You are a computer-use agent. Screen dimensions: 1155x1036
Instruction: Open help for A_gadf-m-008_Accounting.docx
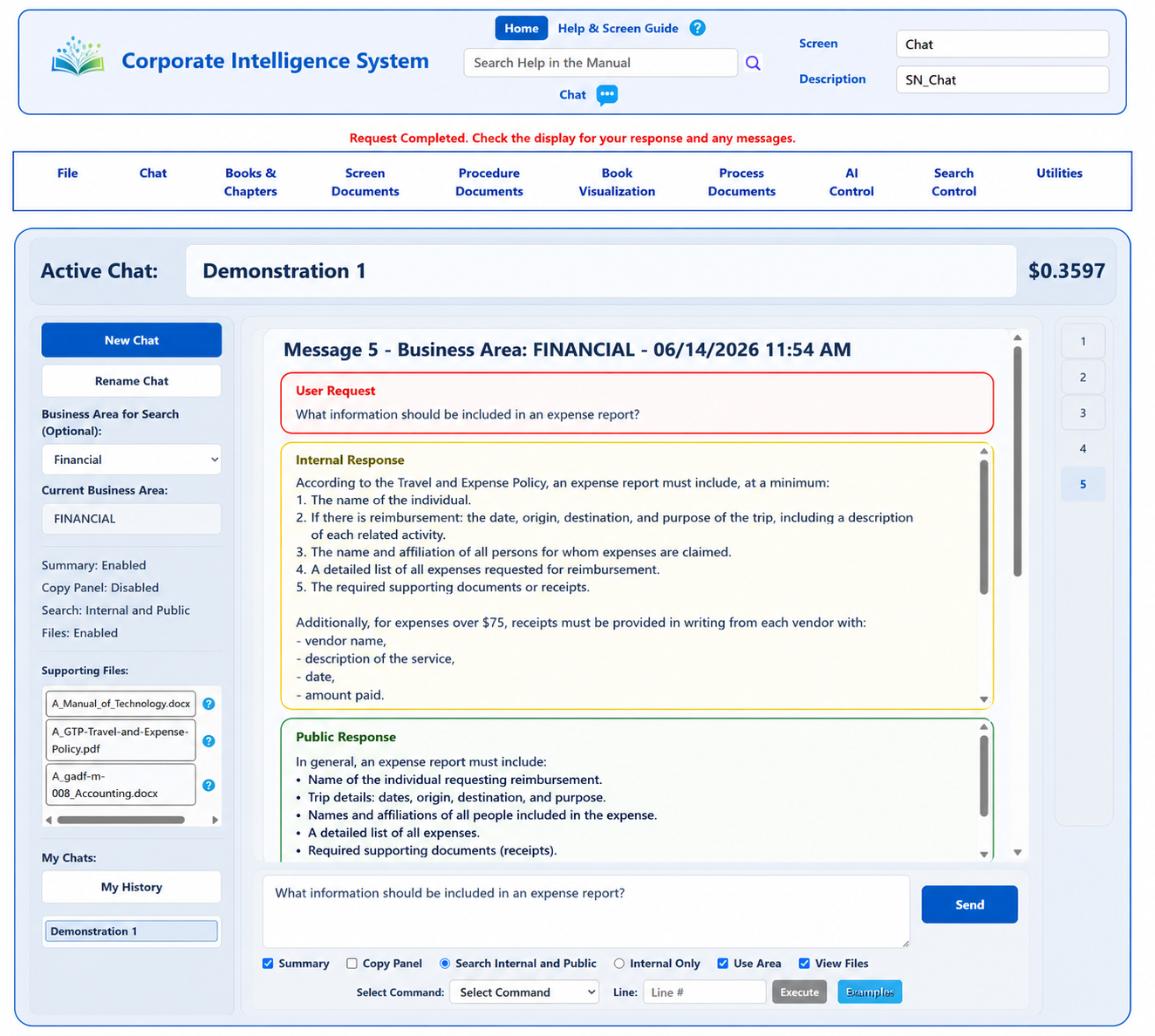pyautogui.click(x=208, y=785)
